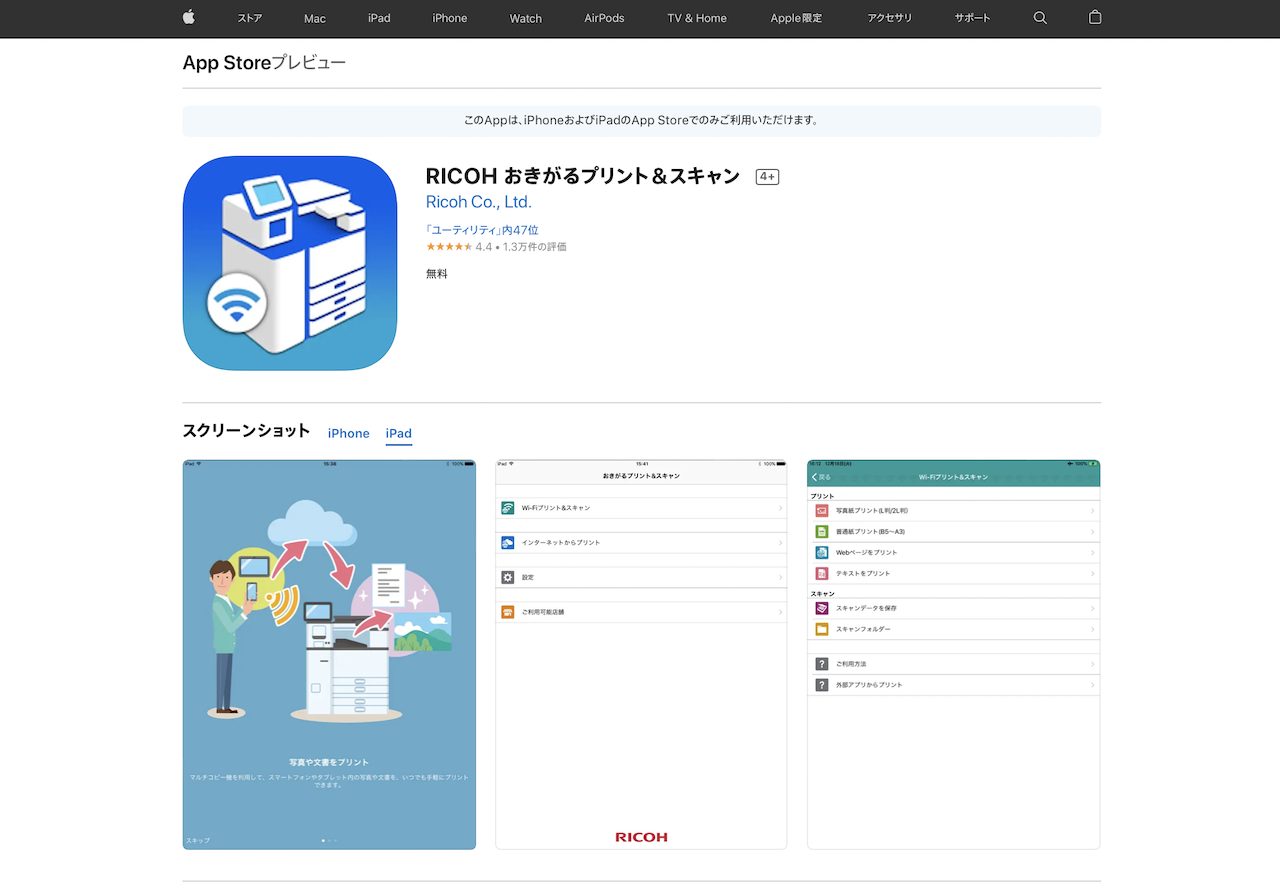1280x893 pixels.
Task: Click the 4+ age rating badge
Action: [767, 177]
